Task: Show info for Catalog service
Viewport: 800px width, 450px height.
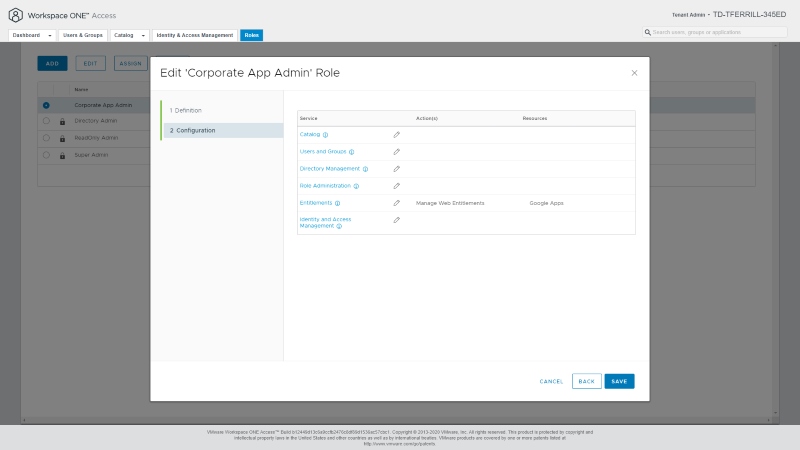Action: click(325, 135)
